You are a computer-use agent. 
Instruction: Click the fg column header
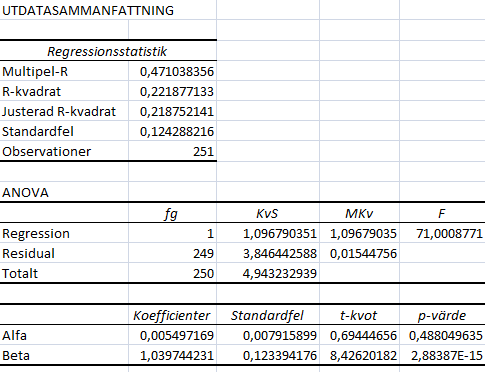click(171, 214)
